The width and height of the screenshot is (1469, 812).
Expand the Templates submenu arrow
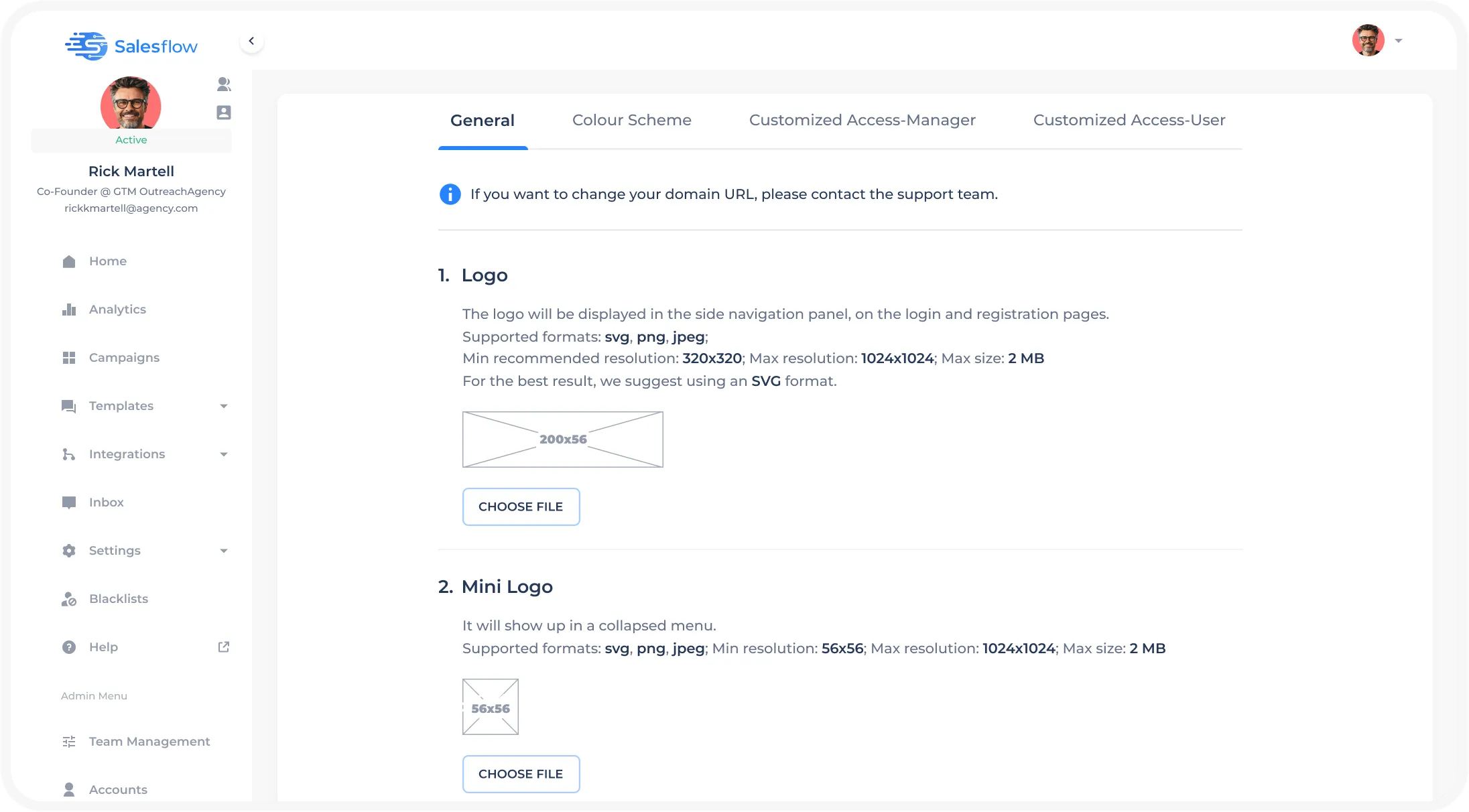[x=224, y=406]
